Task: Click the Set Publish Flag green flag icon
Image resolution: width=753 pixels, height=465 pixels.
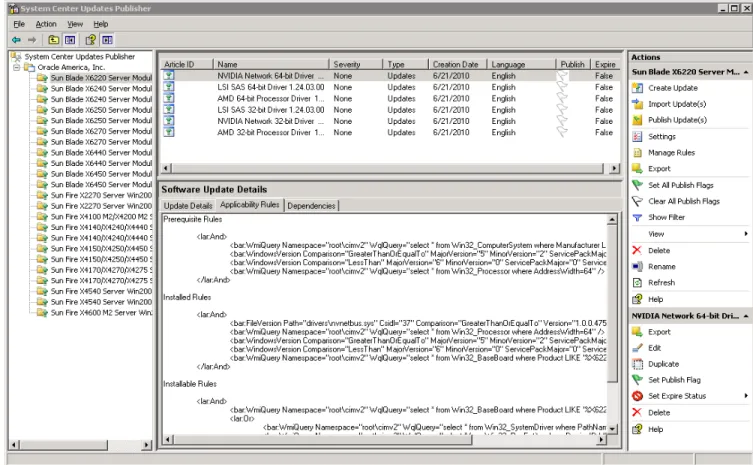Action: click(637, 380)
